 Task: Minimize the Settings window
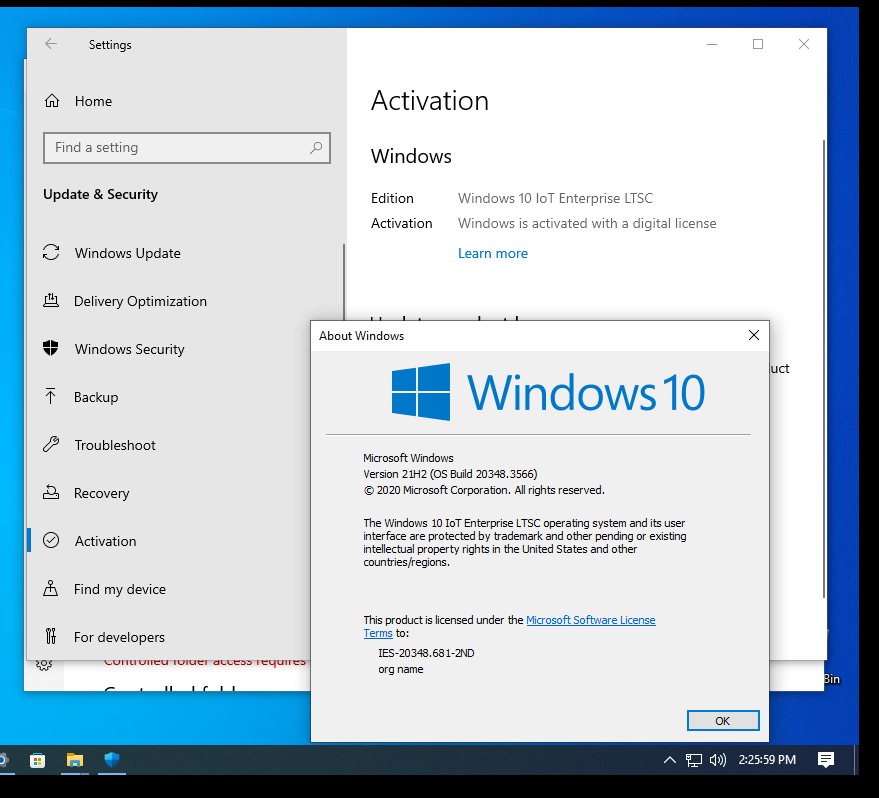coord(712,44)
